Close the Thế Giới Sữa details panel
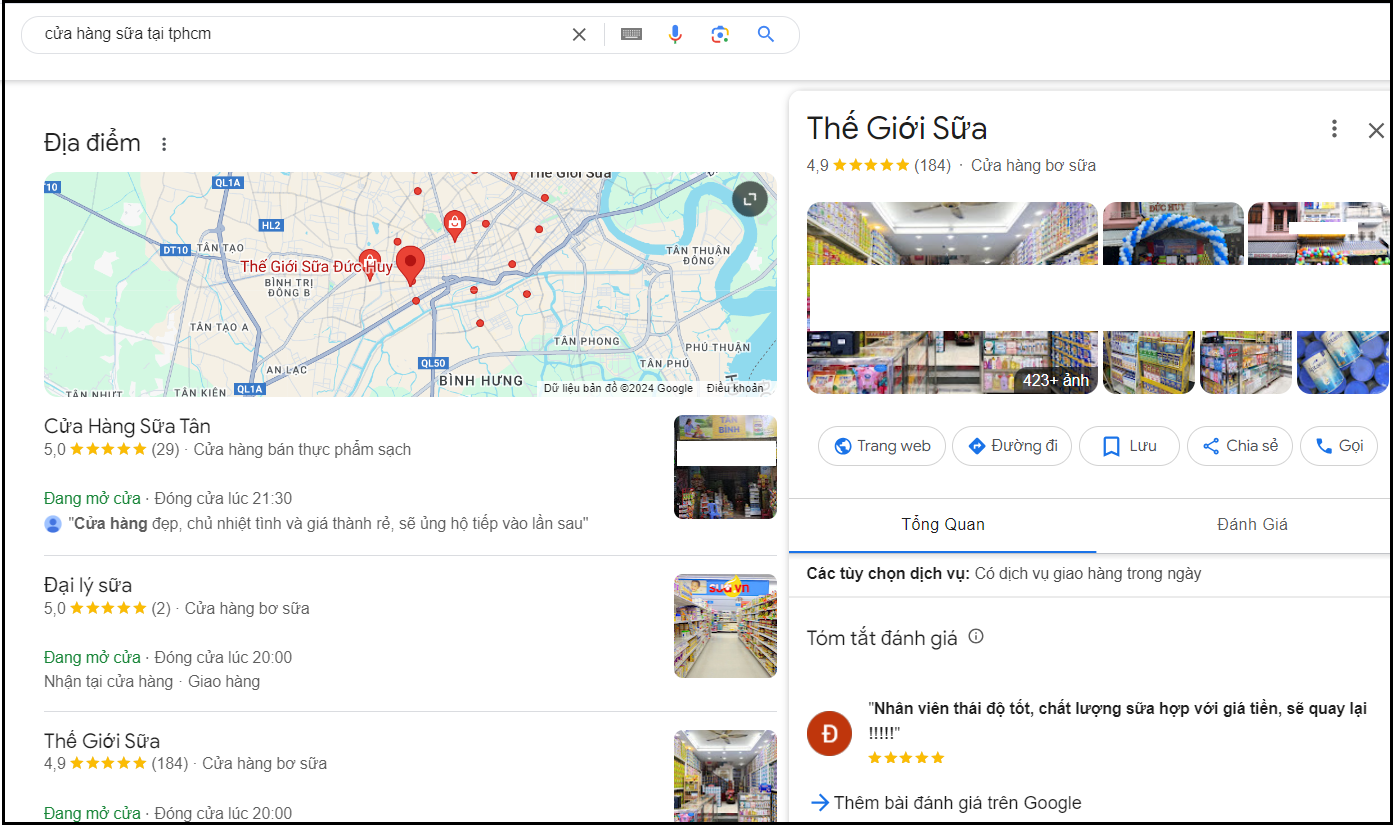Viewport: 1393px width, 825px height. (x=1376, y=130)
